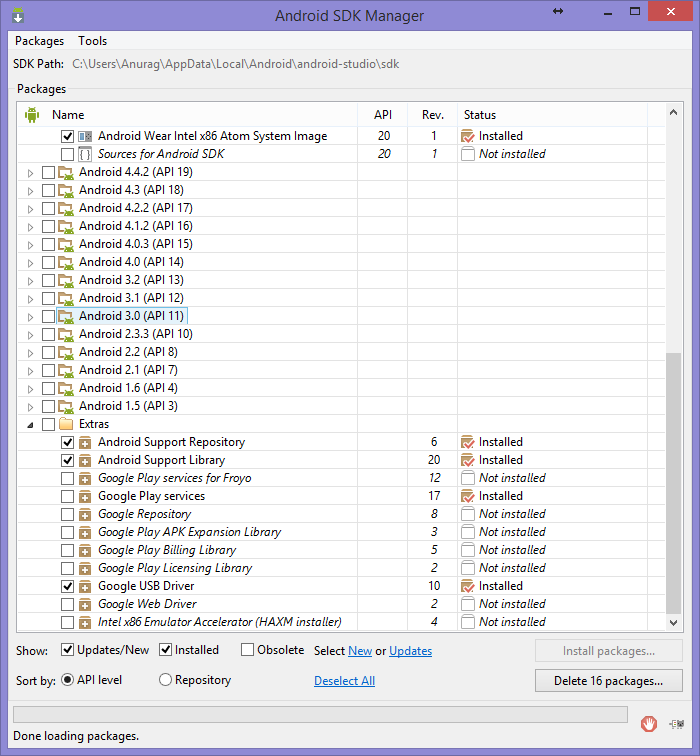
Task: Expand the Android 4.1.2 (API 16) node
Action: (x=30, y=227)
